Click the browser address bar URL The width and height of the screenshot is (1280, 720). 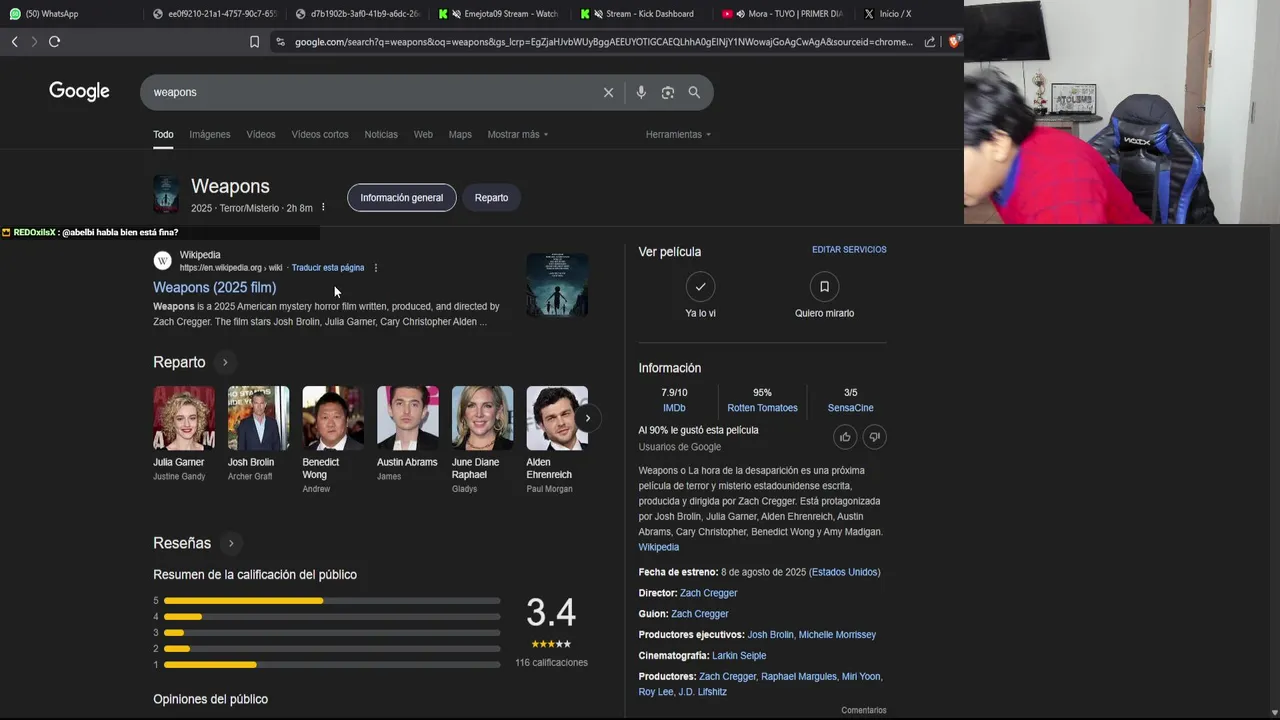pyautogui.click(x=603, y=42)
